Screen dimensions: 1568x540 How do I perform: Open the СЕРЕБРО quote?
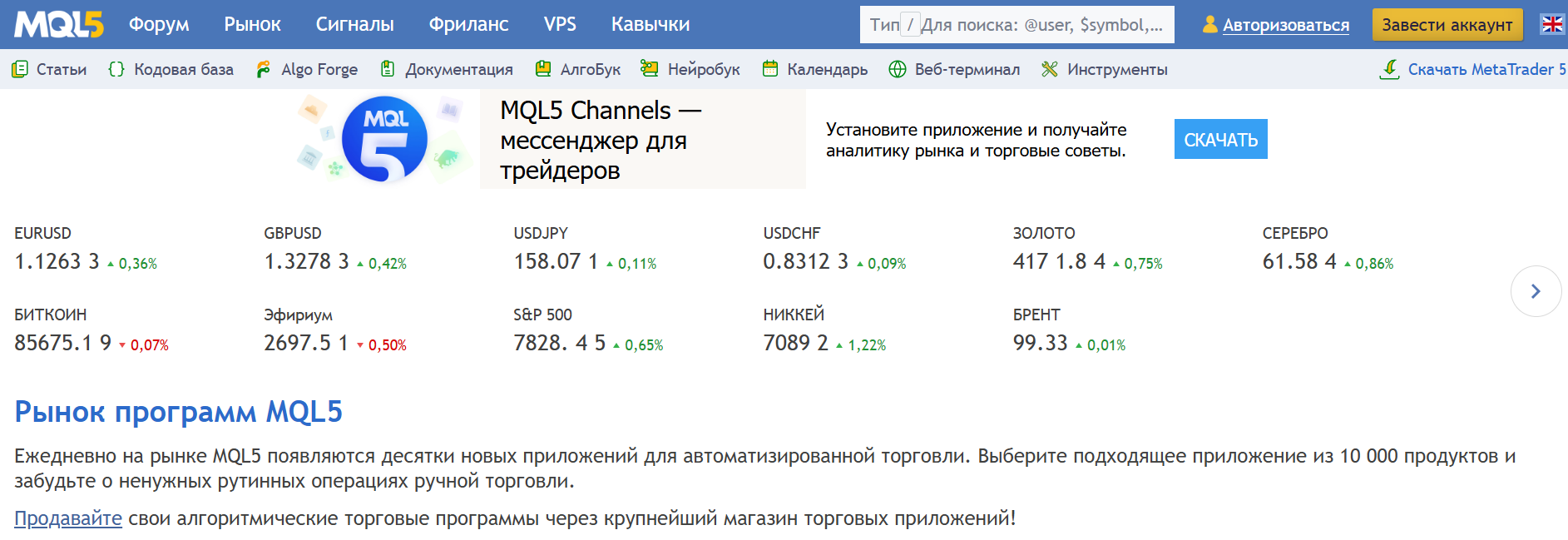click(1328, 250)
